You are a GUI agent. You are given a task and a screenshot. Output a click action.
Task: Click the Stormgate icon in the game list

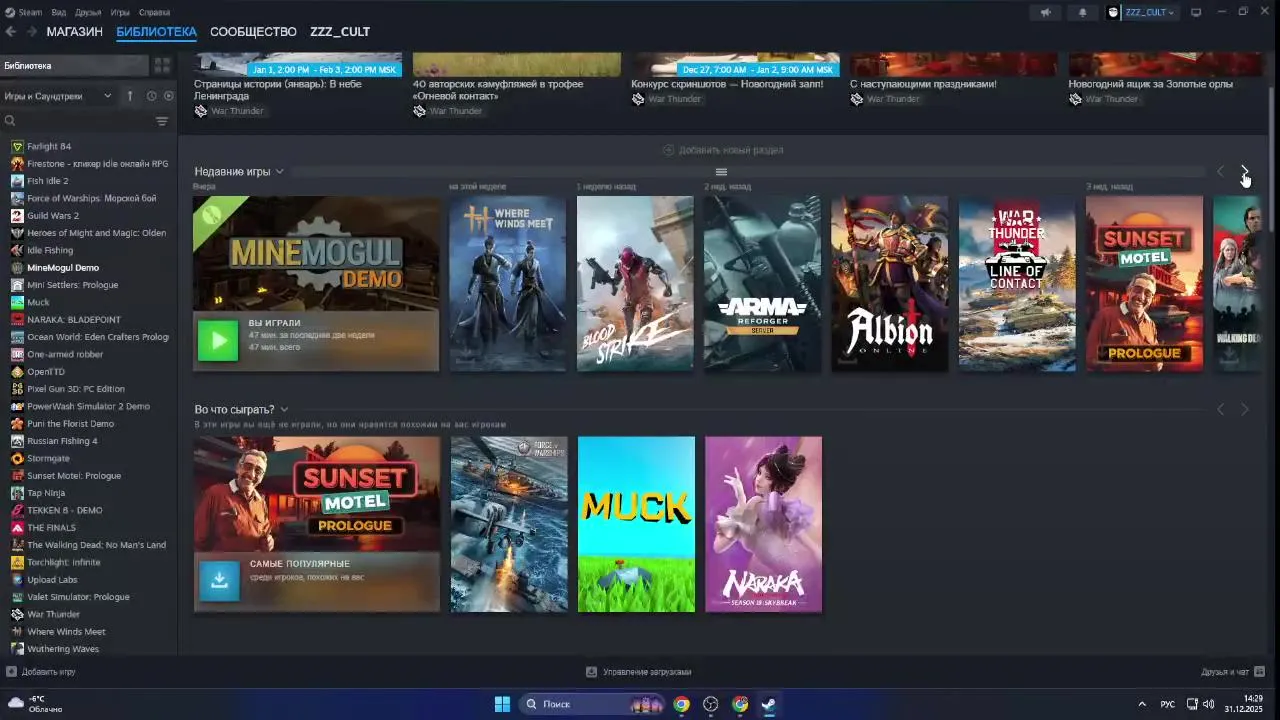(17, 458)
